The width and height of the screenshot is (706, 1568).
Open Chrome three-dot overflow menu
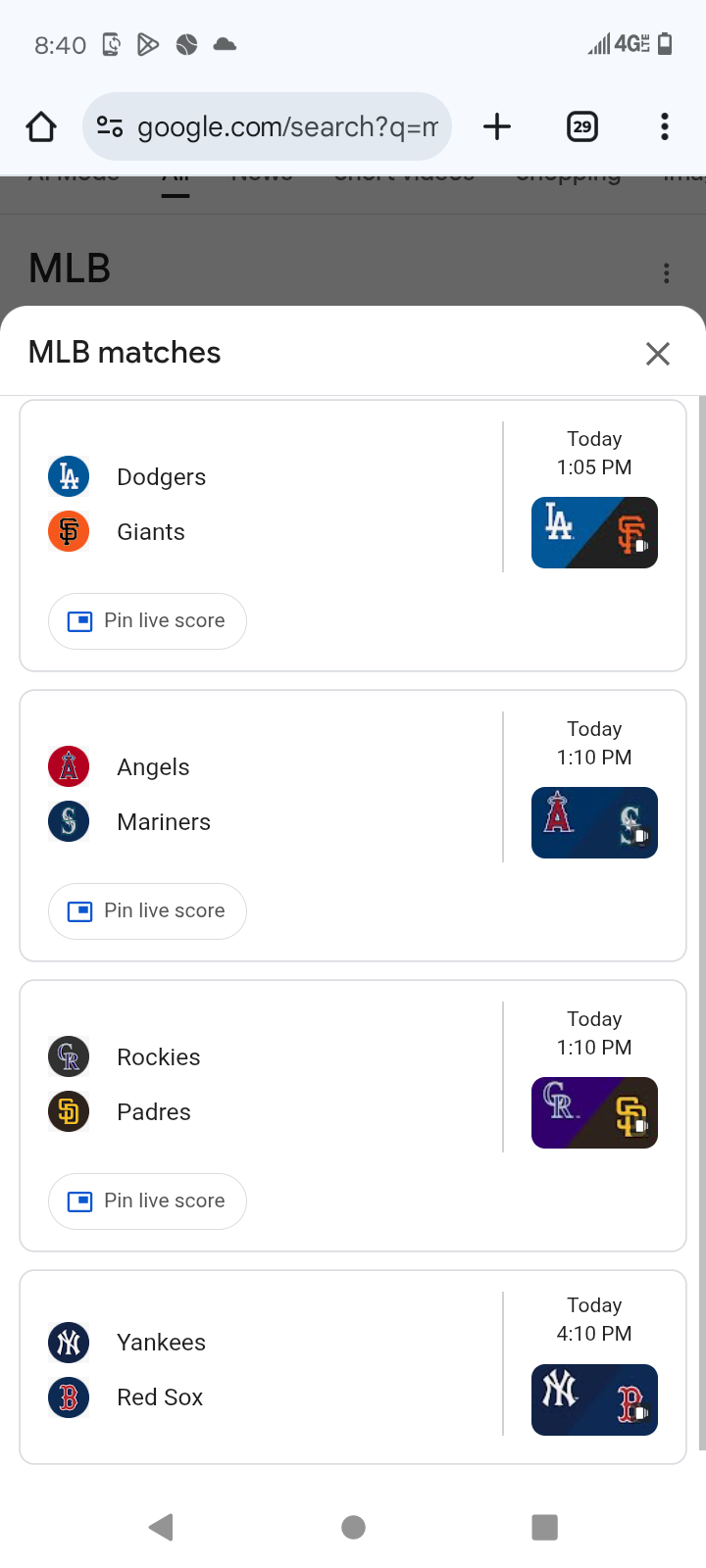[x=665, y=126]
